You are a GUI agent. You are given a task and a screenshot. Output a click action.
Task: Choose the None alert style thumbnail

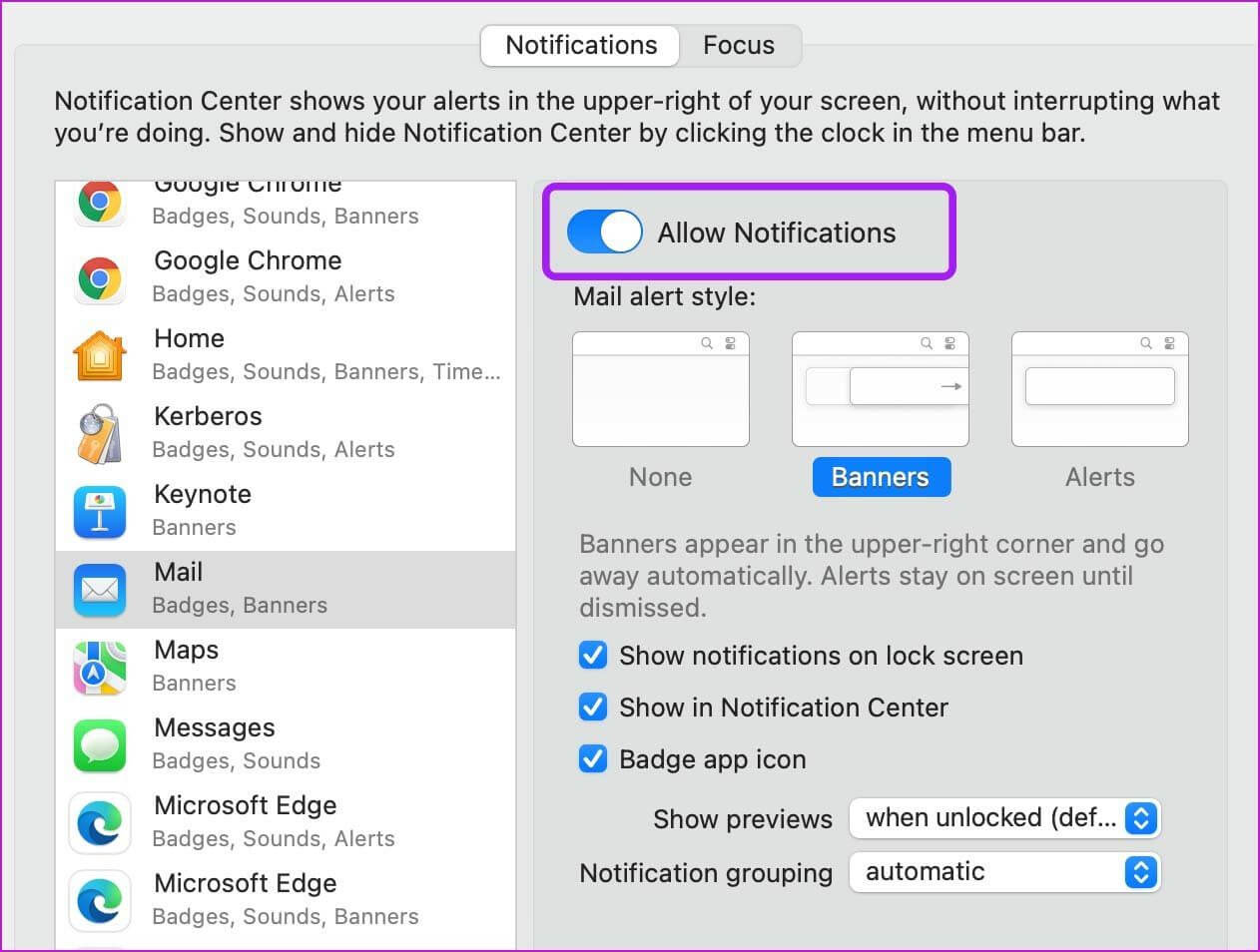pyautogui.click(x=661, y=389)
